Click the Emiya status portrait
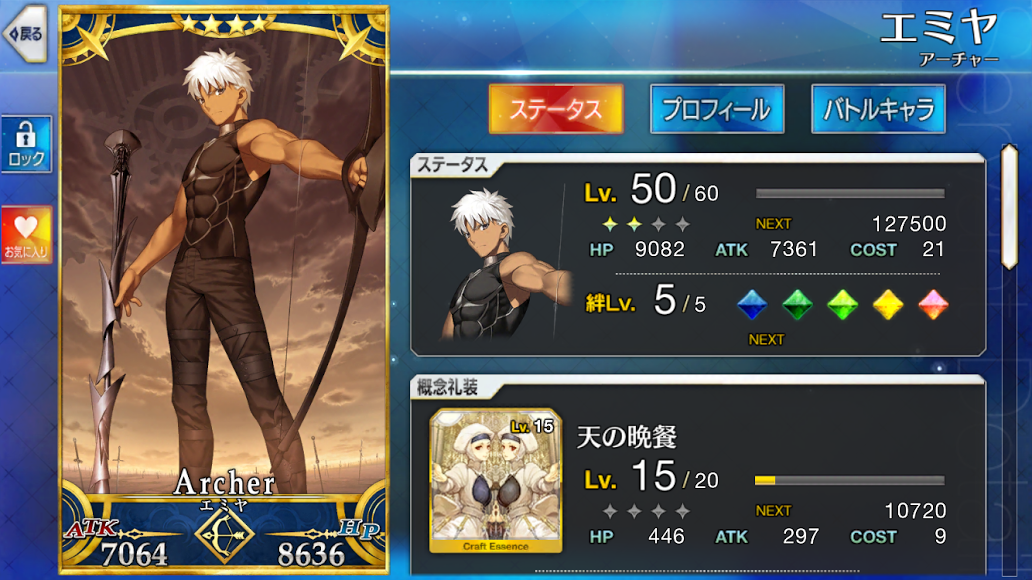The height and width of the screenshot is (580, 1032). pos(505,262)
